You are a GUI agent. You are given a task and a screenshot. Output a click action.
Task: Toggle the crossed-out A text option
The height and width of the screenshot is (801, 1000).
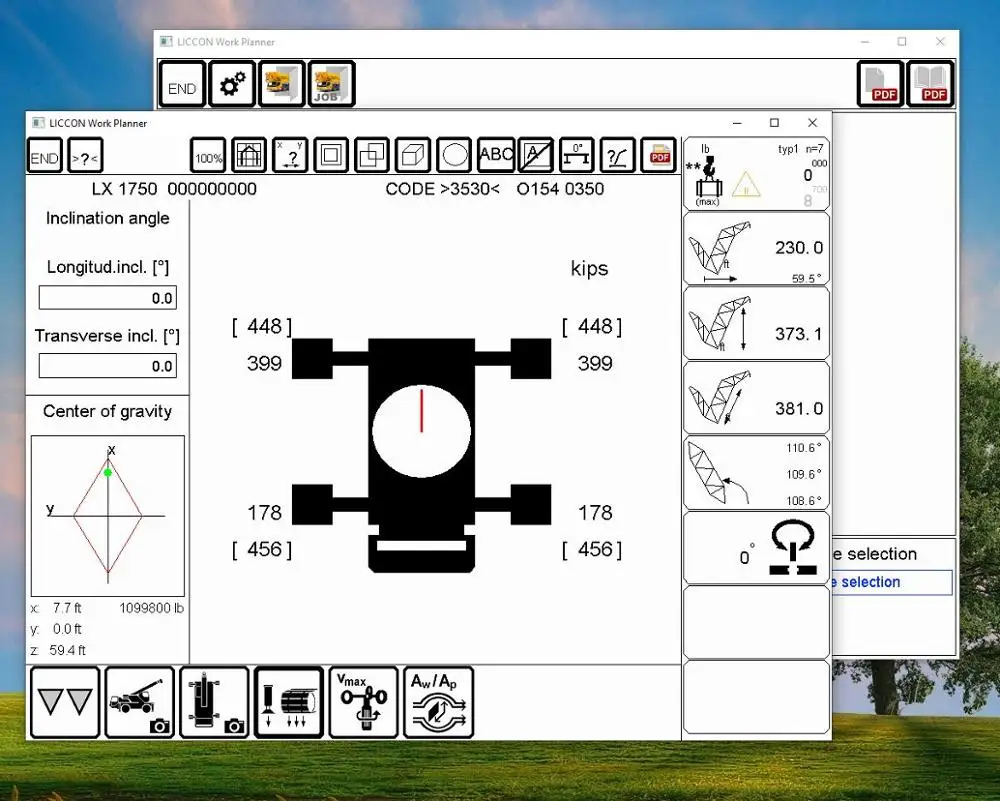[x=536, y=156]
